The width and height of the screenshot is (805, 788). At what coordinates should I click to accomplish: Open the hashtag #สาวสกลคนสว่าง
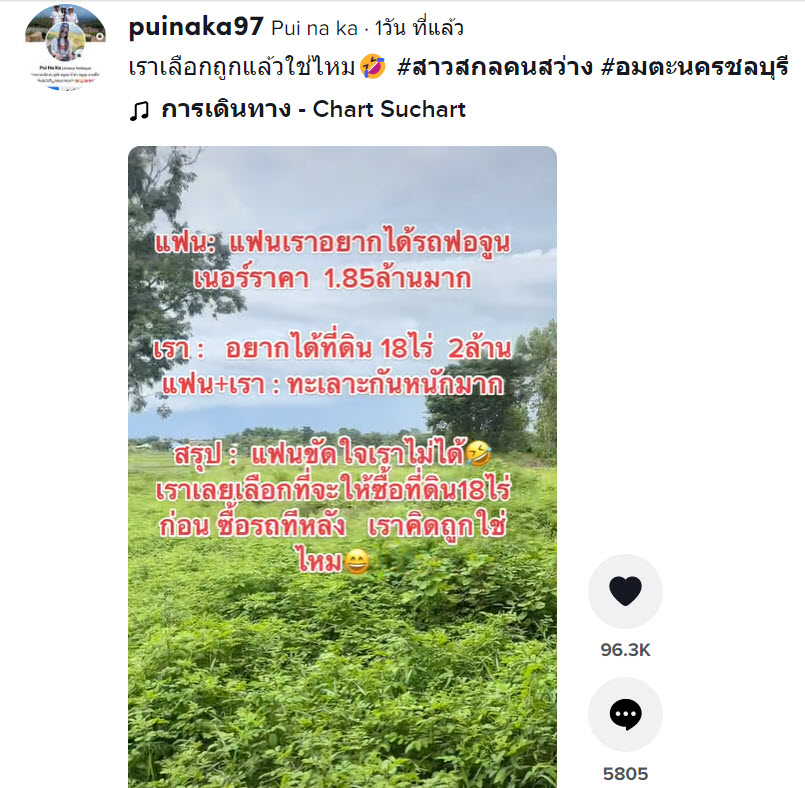495,67
